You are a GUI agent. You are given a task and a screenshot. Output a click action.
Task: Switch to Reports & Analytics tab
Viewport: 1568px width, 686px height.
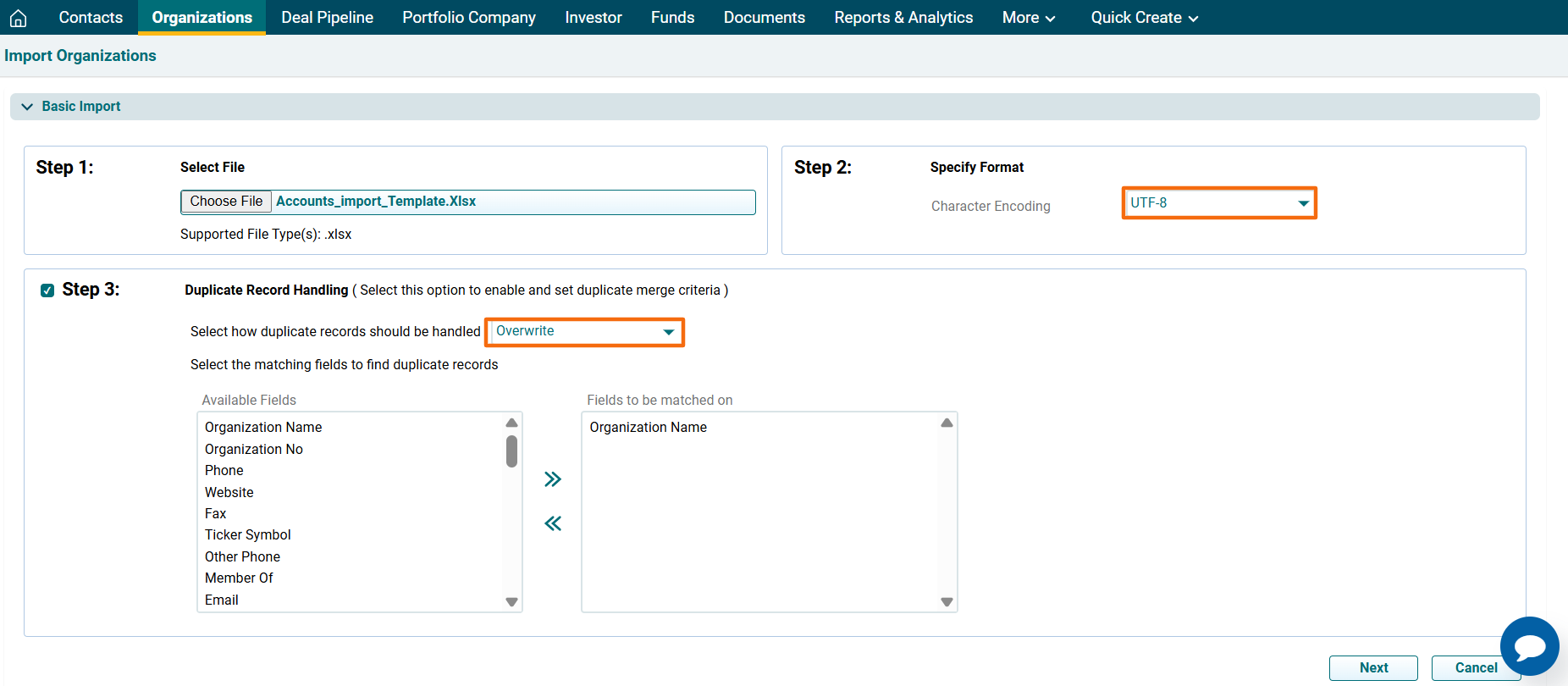pos(903,18)
